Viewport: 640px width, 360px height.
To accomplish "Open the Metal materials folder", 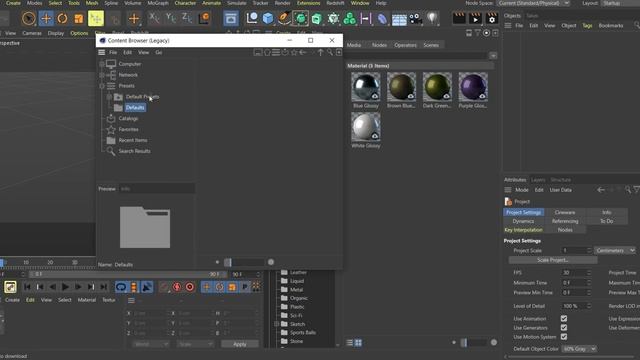I will point(296,290).
